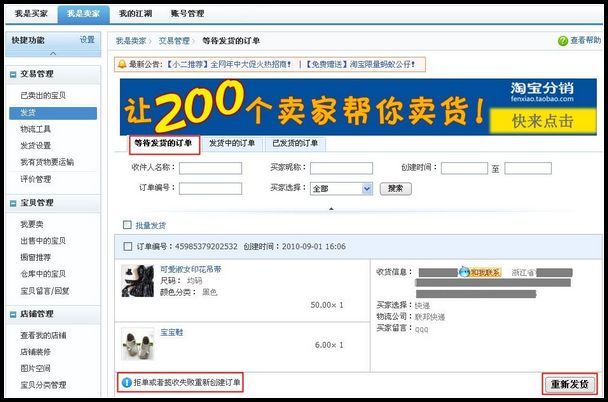This screenshot has width=608, height=402.
Task: Click into the 收件人名称 input field
Action: click(x=211, y=168)
